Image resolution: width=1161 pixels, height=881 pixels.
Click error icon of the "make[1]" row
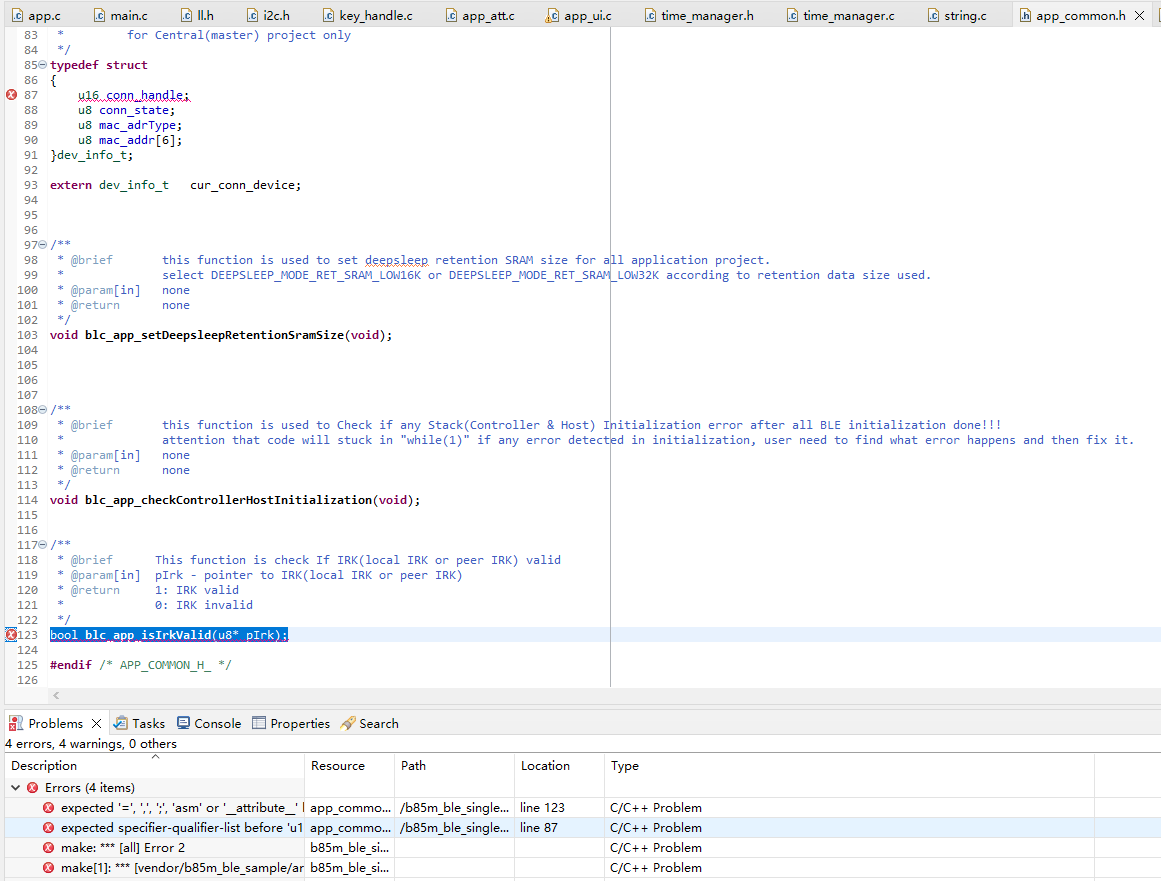48,868
